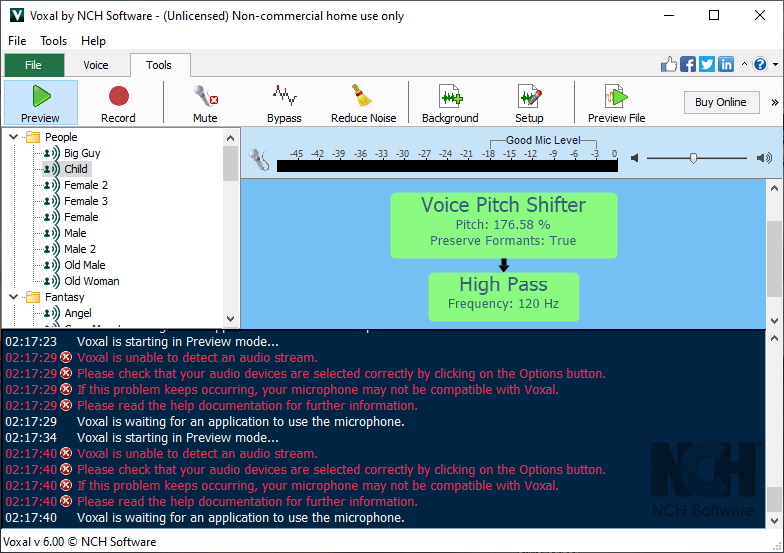Open the Help menu
Screen dimensions: 784x553
pyautogui.click(x=94, y=40)
